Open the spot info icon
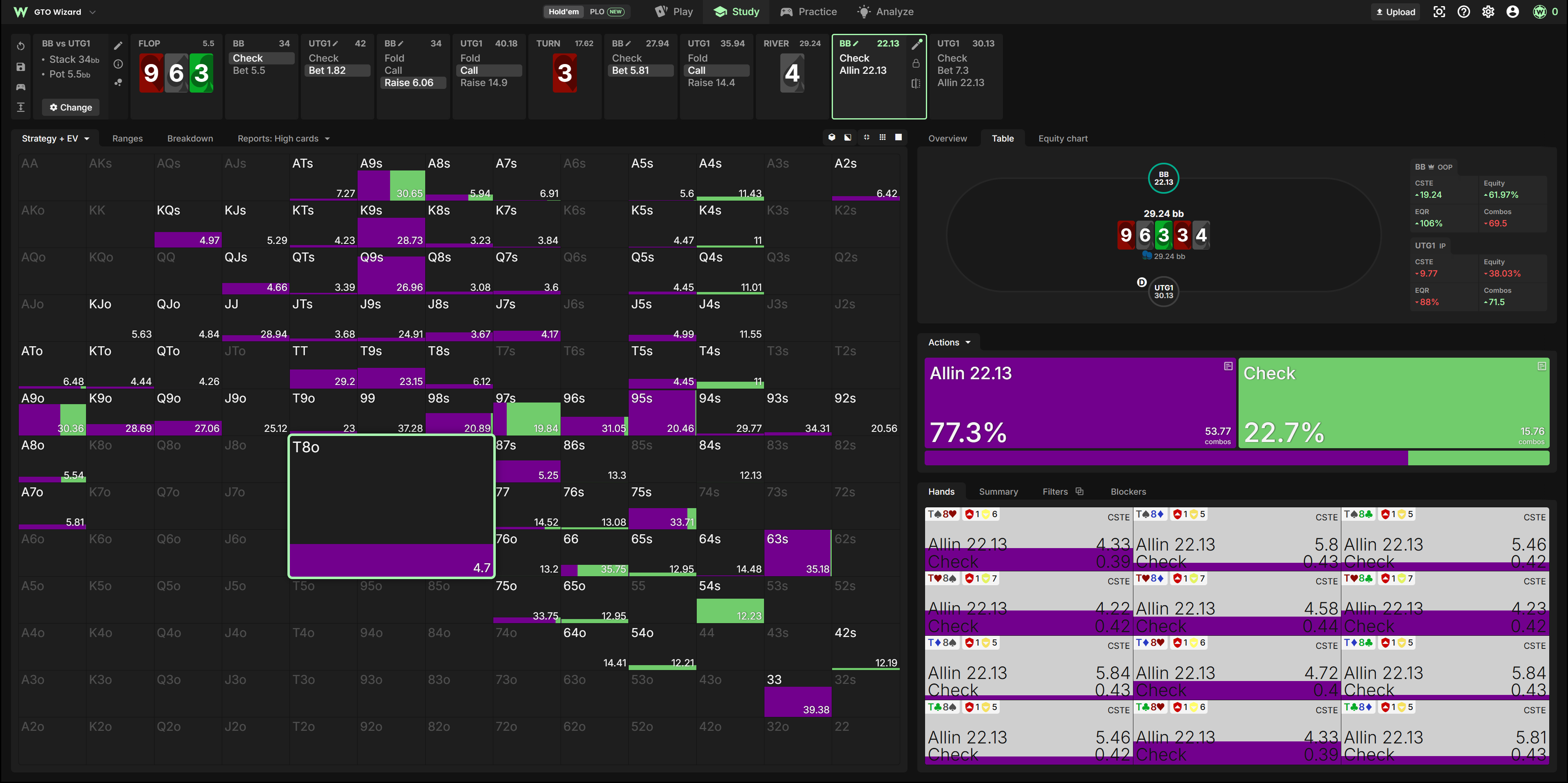This screenshot has height=783, width=1568. [x=118, y=64]
